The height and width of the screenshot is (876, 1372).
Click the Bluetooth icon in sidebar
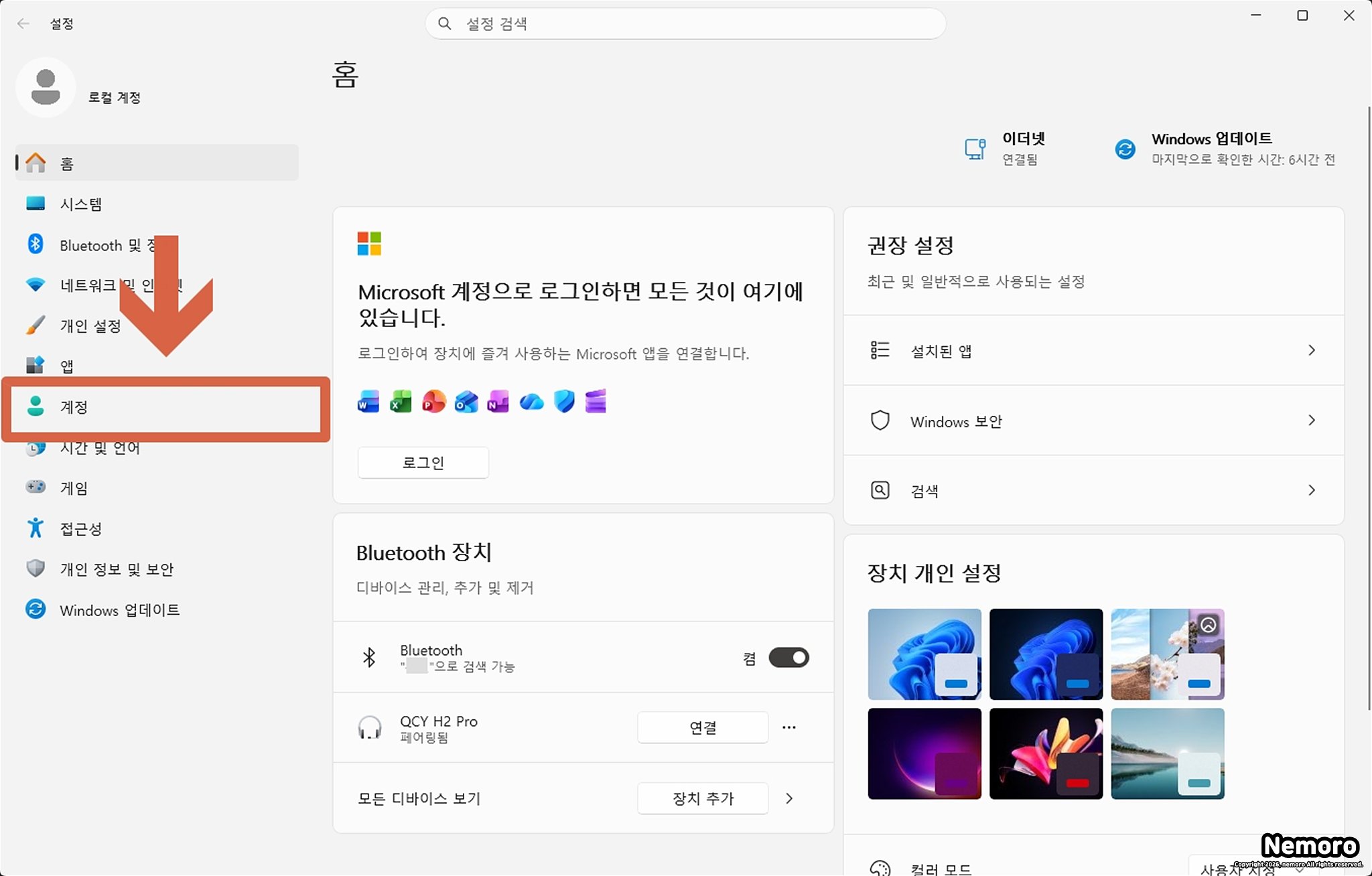point(36,244)
